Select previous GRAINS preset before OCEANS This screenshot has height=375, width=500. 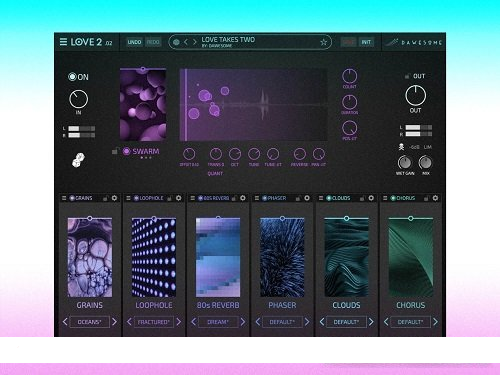click(65, 322)
